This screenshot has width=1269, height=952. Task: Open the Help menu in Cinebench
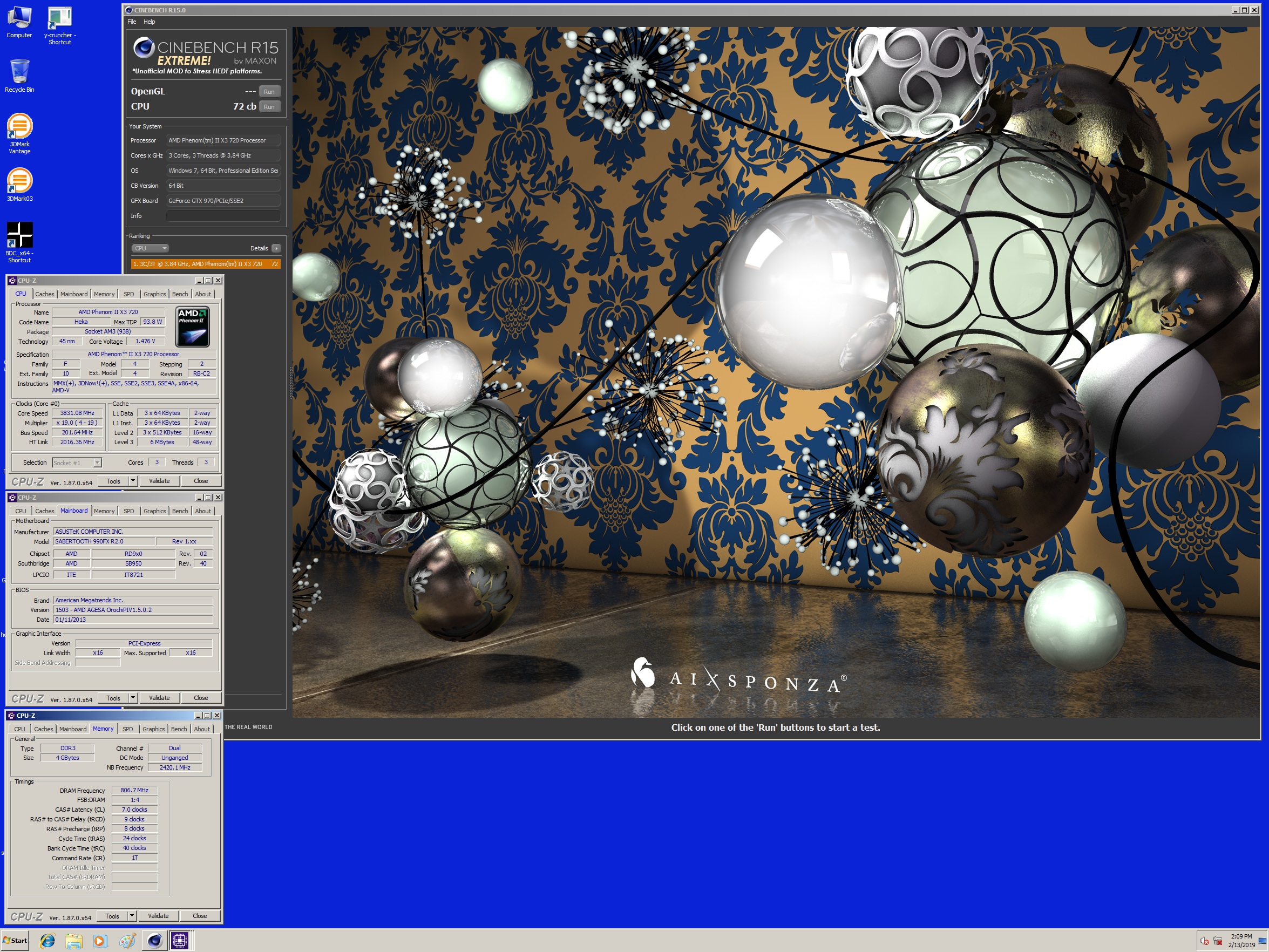(149, 22)
